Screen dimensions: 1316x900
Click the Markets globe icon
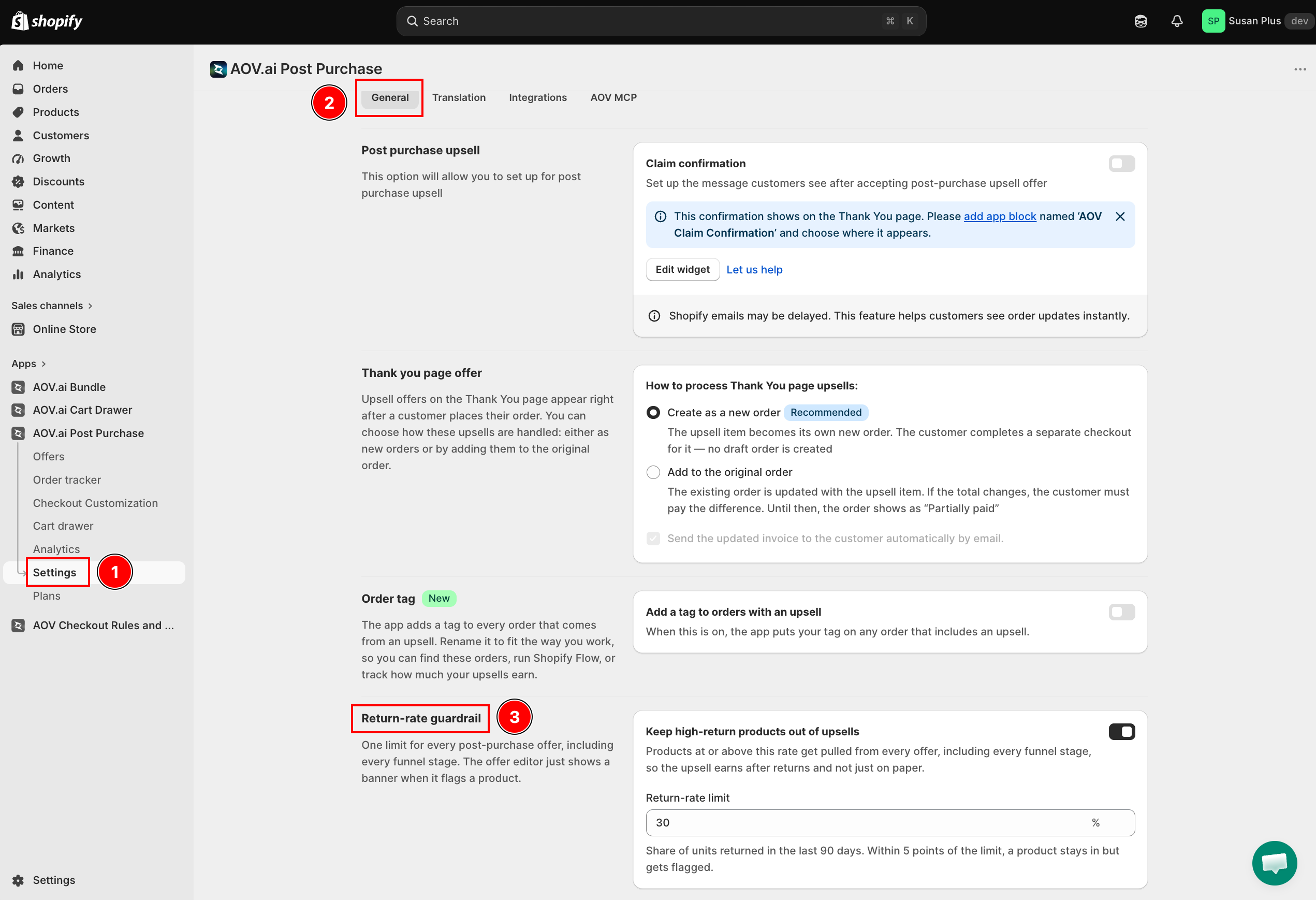pos(18,228)
